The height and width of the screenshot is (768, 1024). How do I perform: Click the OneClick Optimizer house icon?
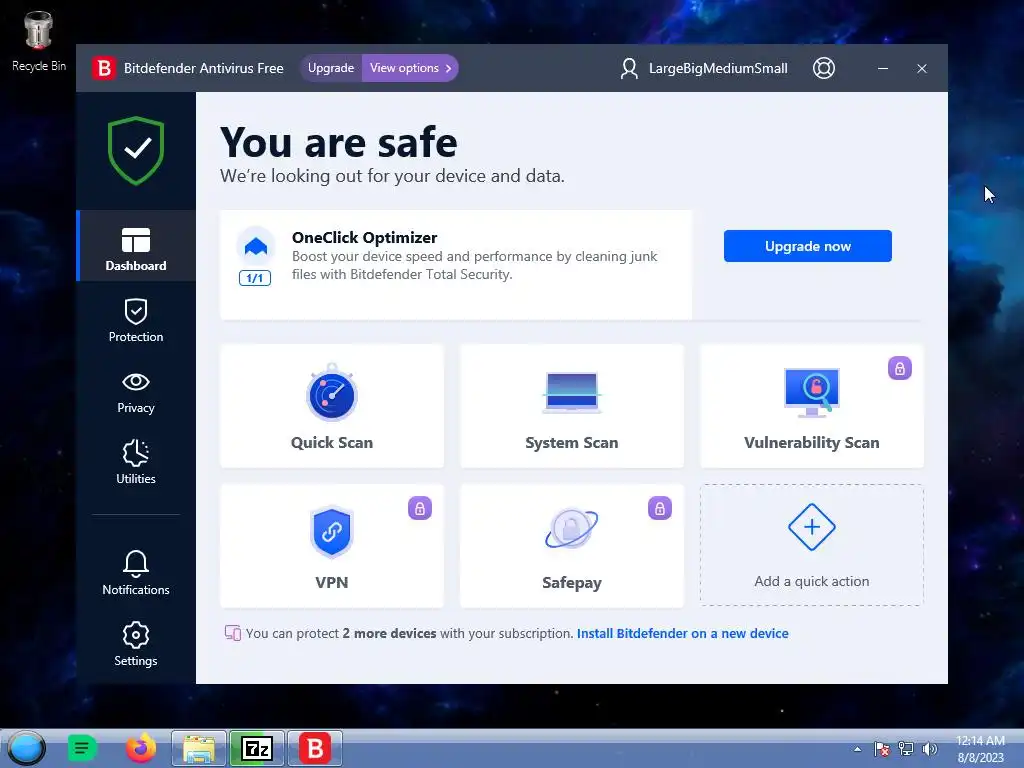[255, 246]
